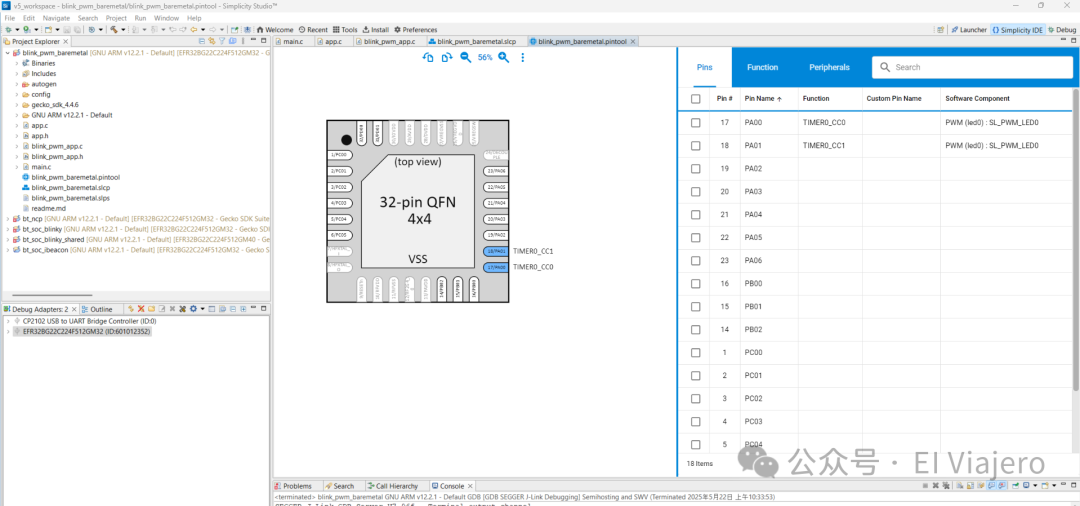Image resolution: width=1080 pixels, height=506 pixels.
Task: Collapse all in Project Explorer
Action: point(202,41)
